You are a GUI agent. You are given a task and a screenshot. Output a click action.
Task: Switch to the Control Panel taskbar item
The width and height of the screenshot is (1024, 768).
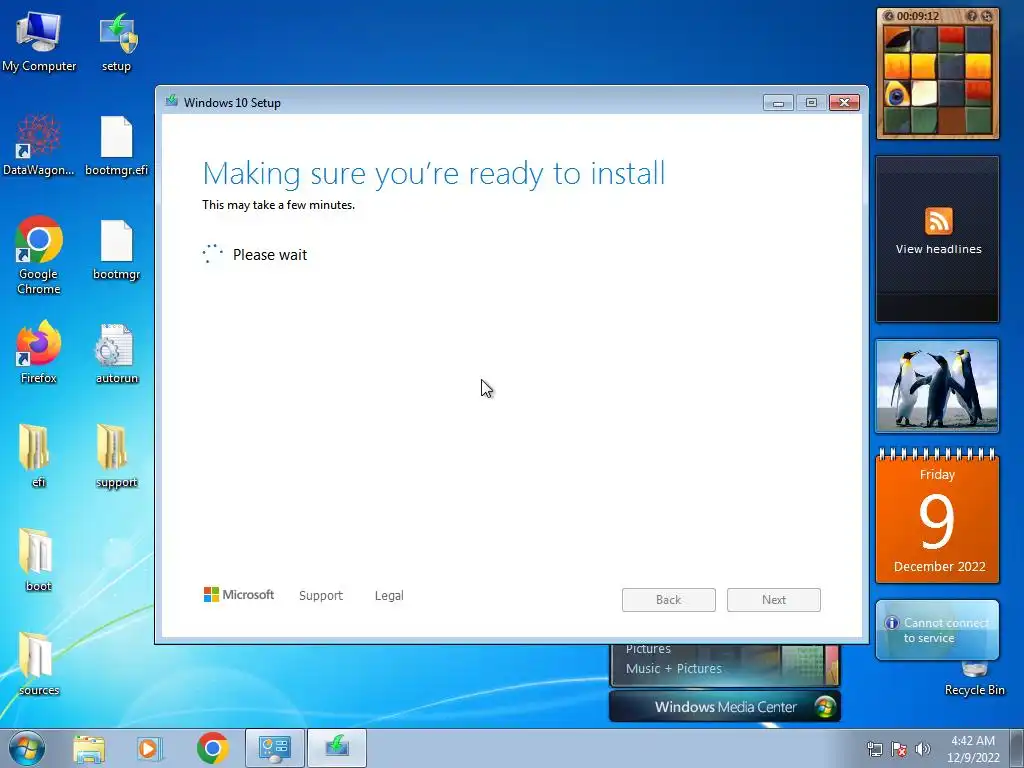coord(275,748)
